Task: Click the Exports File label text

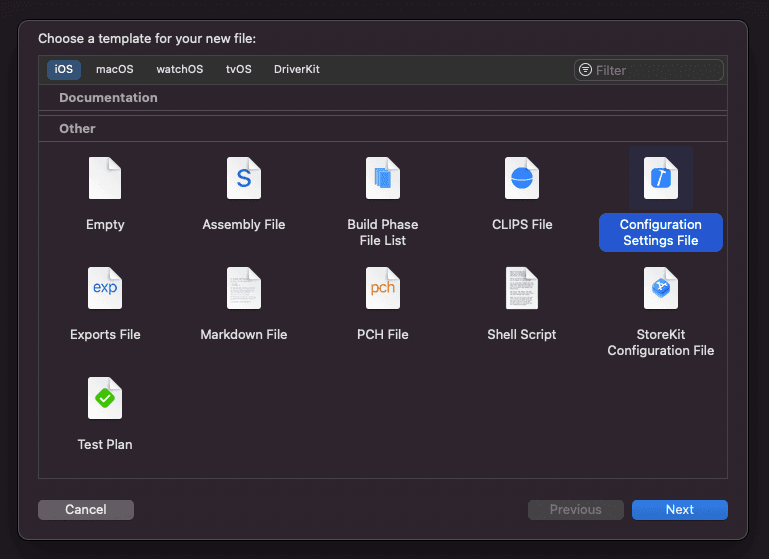Action: [x=105, y=334]
